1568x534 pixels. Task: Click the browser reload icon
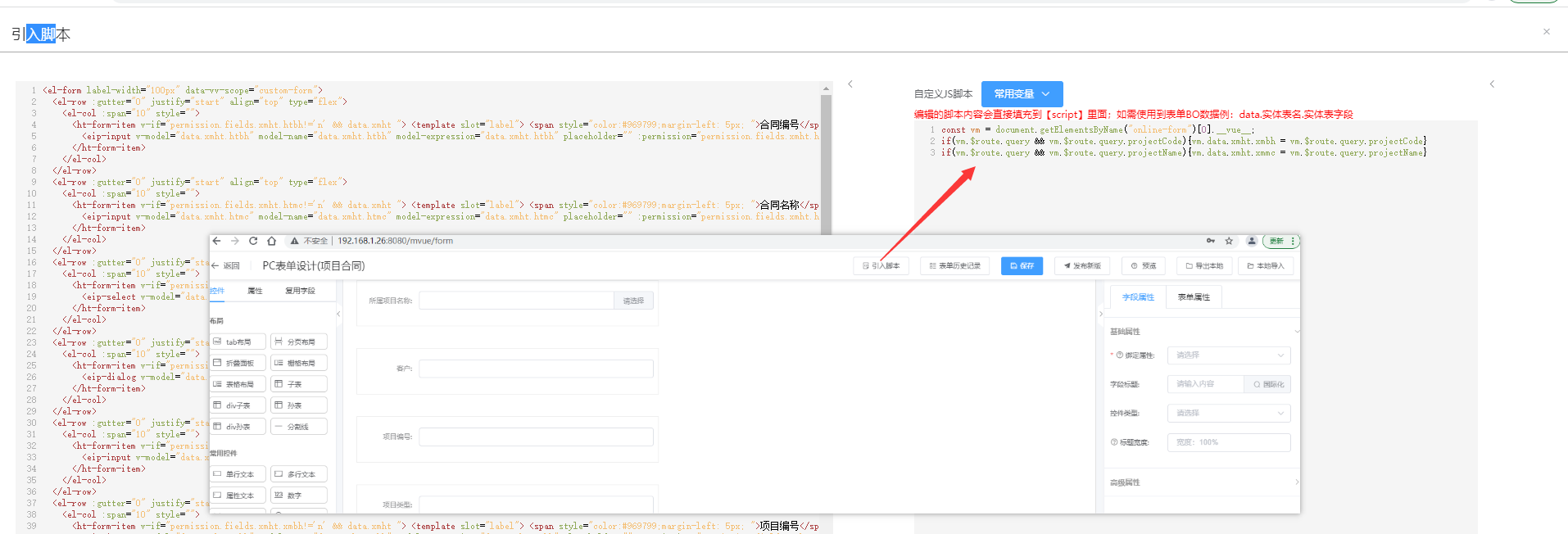[253, 241]
